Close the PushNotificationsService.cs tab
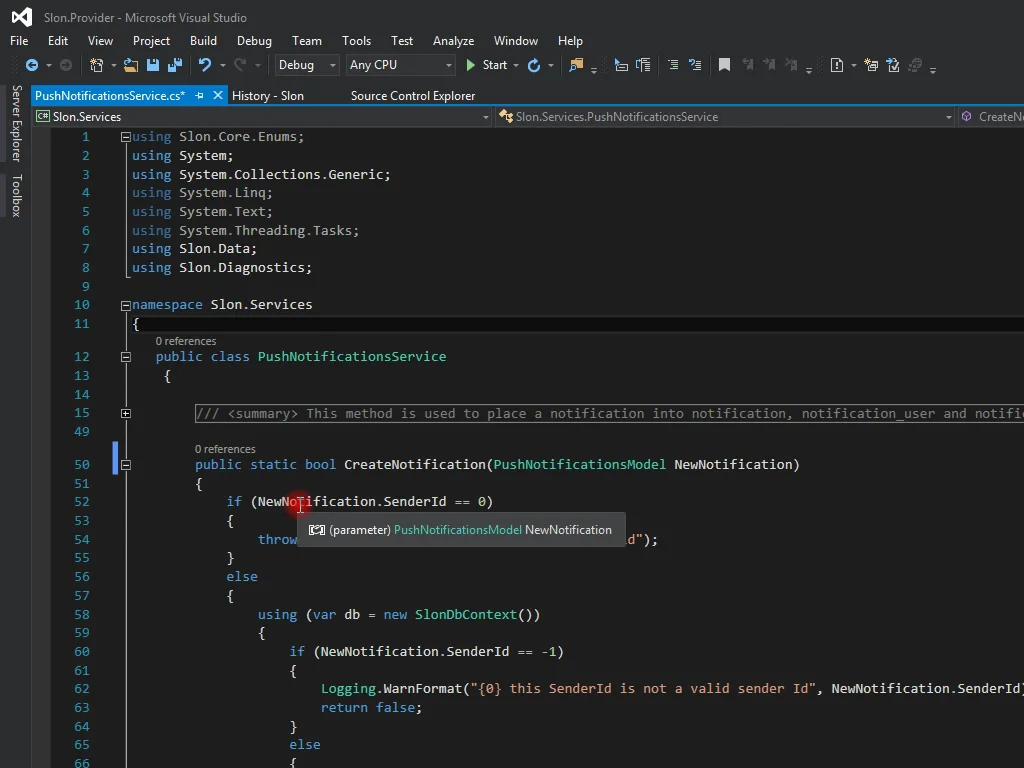The height and width of the screenshot is (768, 1024). (x=218, y=95)
